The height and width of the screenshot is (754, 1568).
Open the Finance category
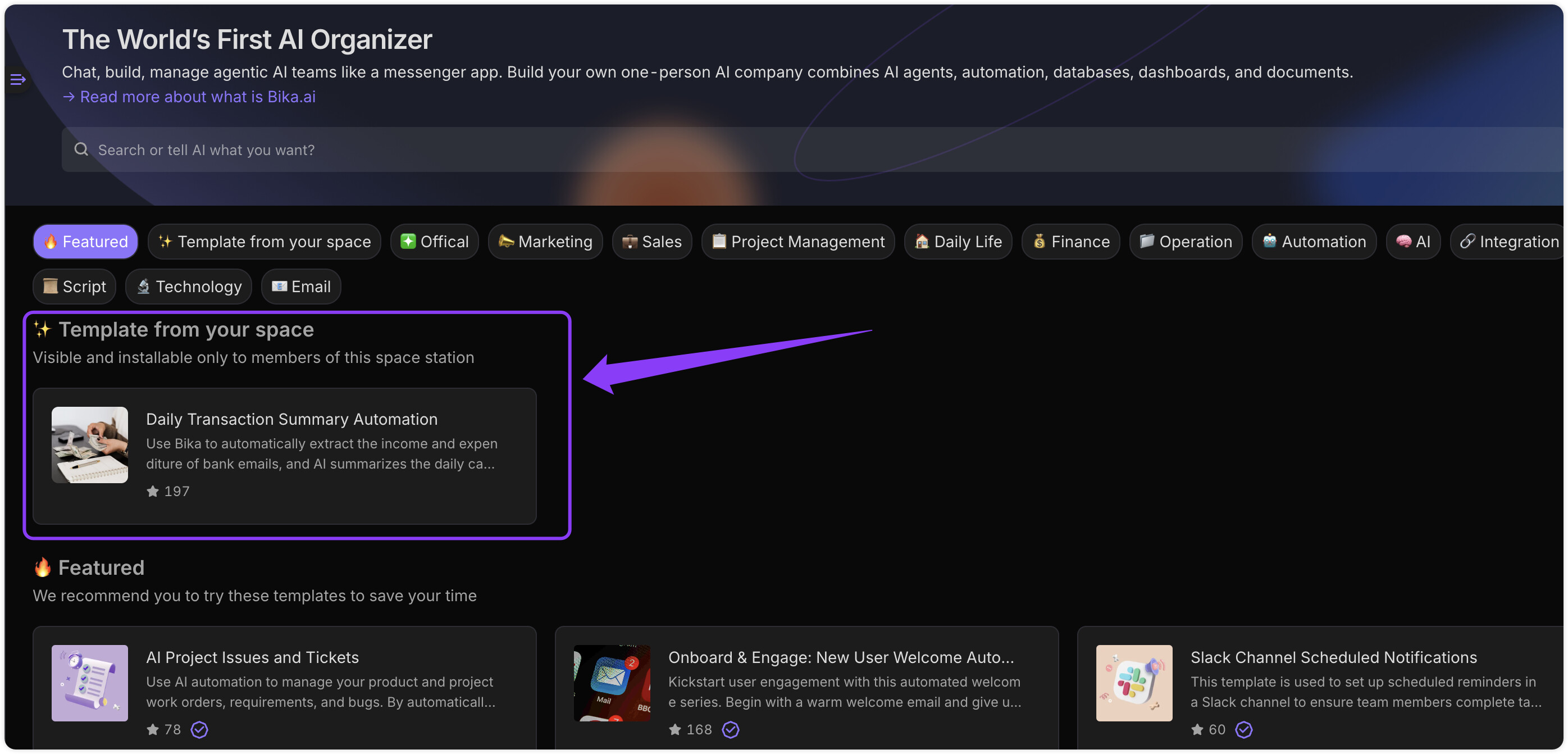tap(1070, 242)
